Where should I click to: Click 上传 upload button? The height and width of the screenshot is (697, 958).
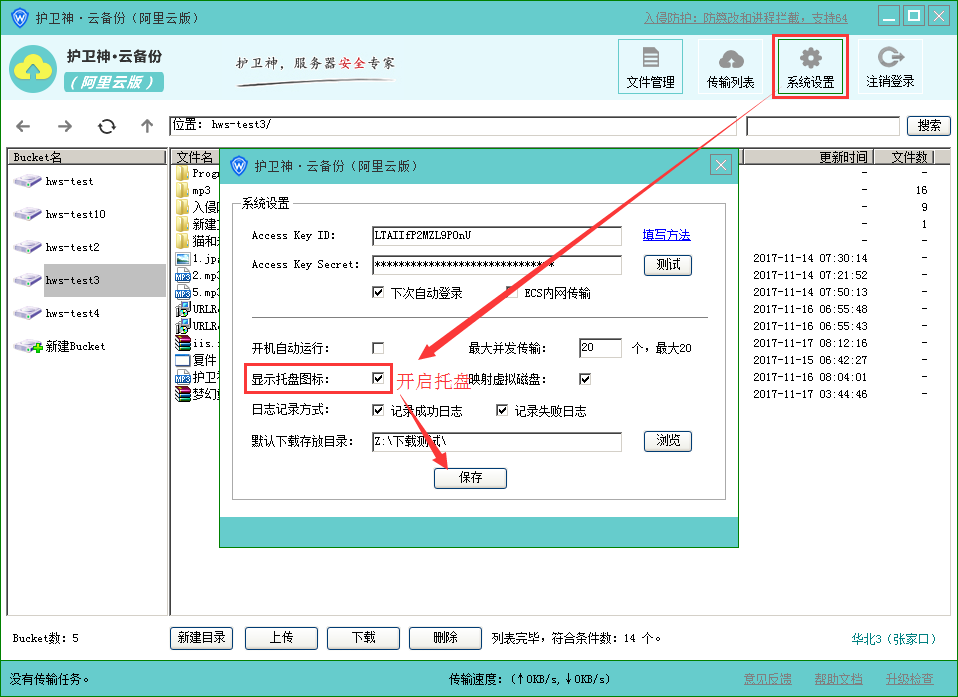pos(281,638)
